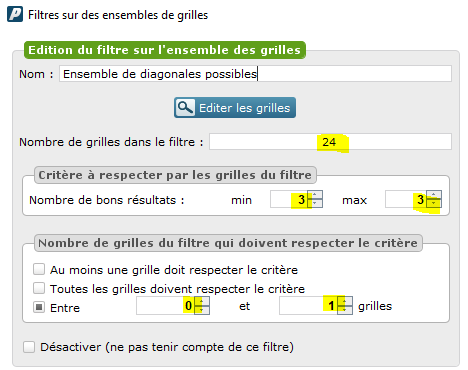Image resolution: width=468 pixels, height=370 pixels.
Task: Increase the max bons résultats value
Action: (434, 195)
